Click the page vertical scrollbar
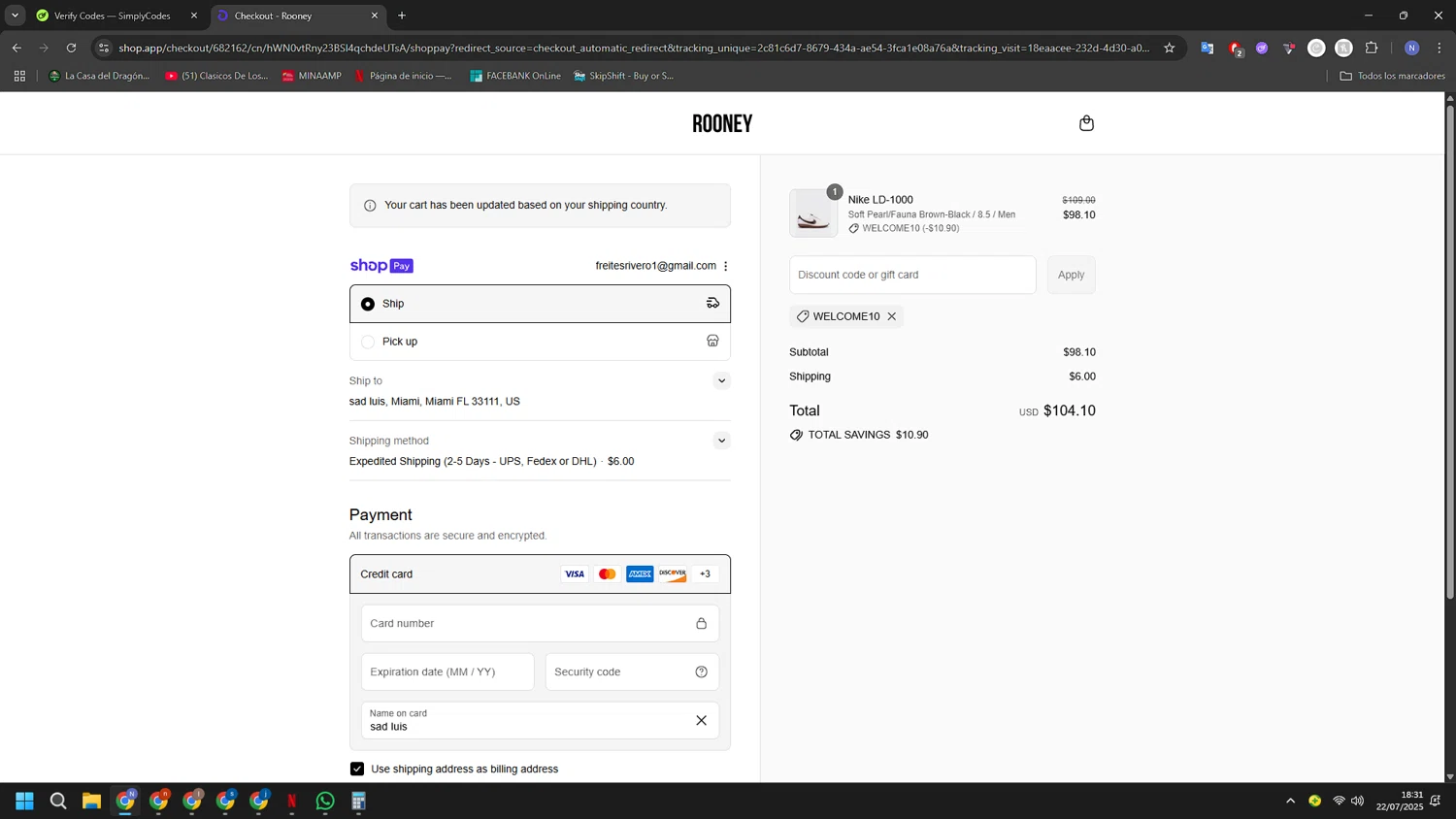 (1450, 351)
